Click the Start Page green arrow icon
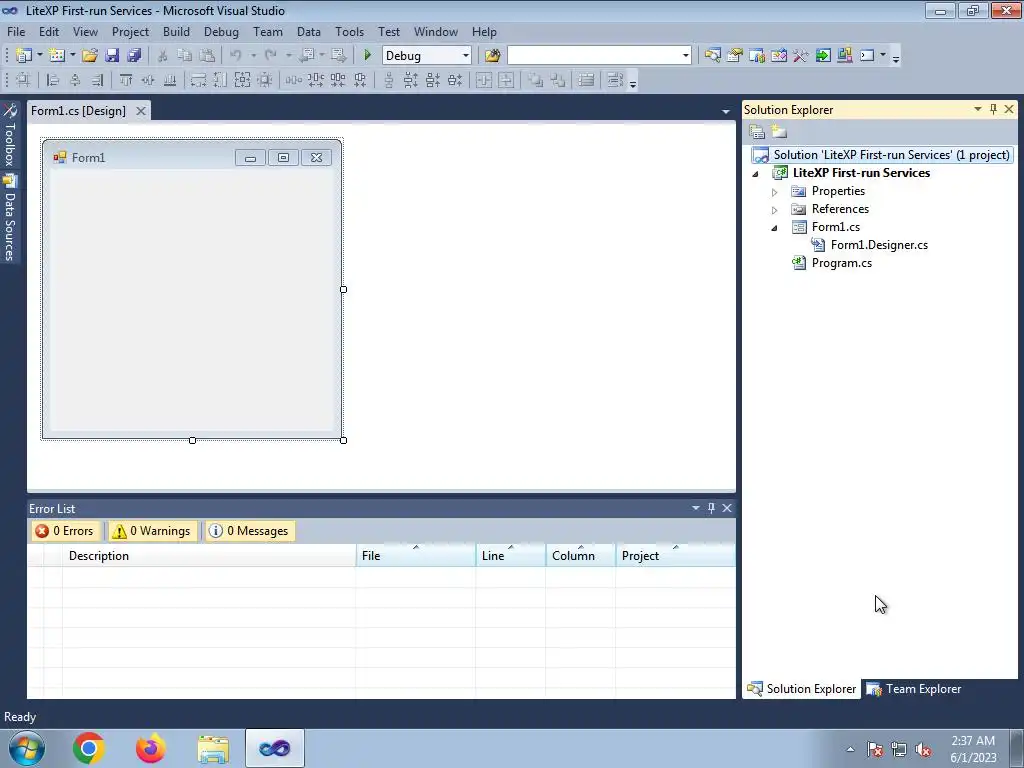Image resolution: width=1024 pixels, height=768 pixels. pos(823,56)
